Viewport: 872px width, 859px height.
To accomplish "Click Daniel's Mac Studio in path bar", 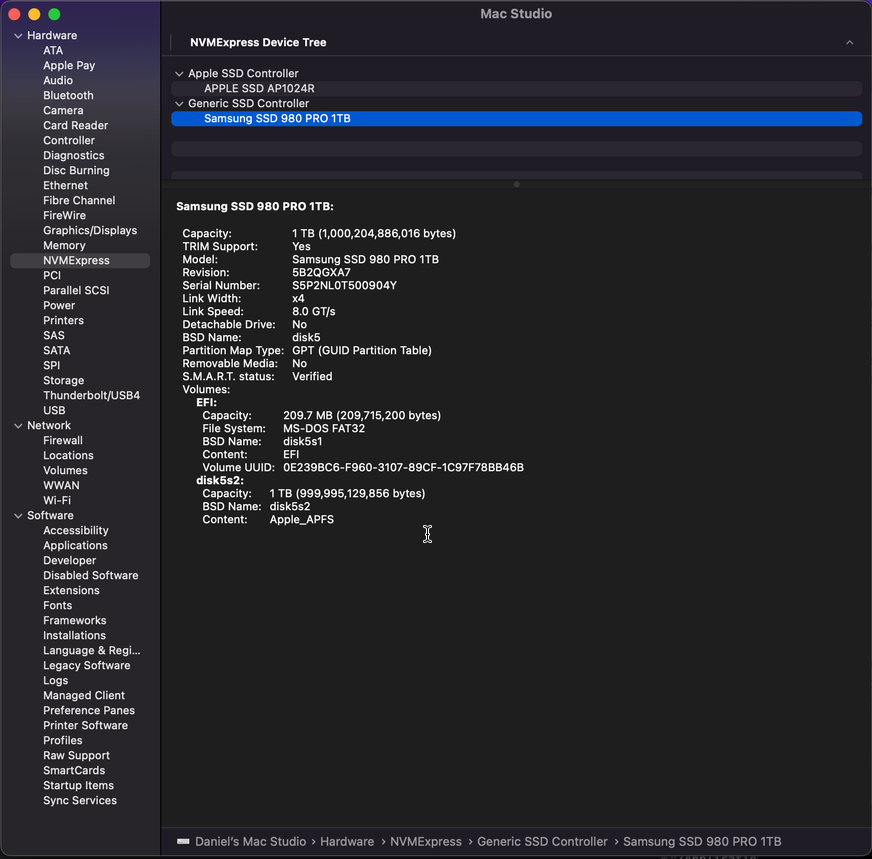I will click(250, 842).
